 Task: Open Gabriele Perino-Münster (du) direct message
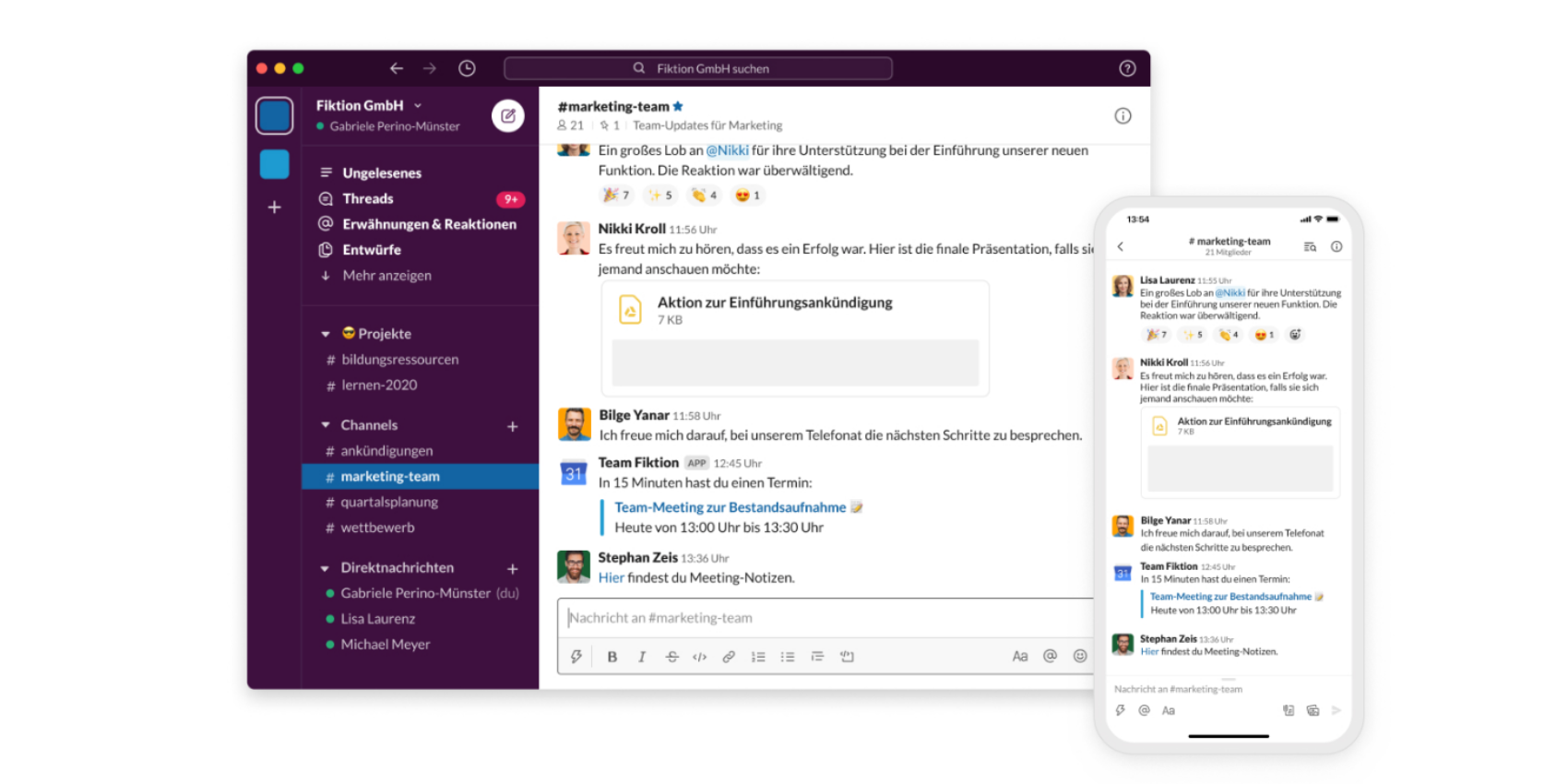[x=430, y=593]
